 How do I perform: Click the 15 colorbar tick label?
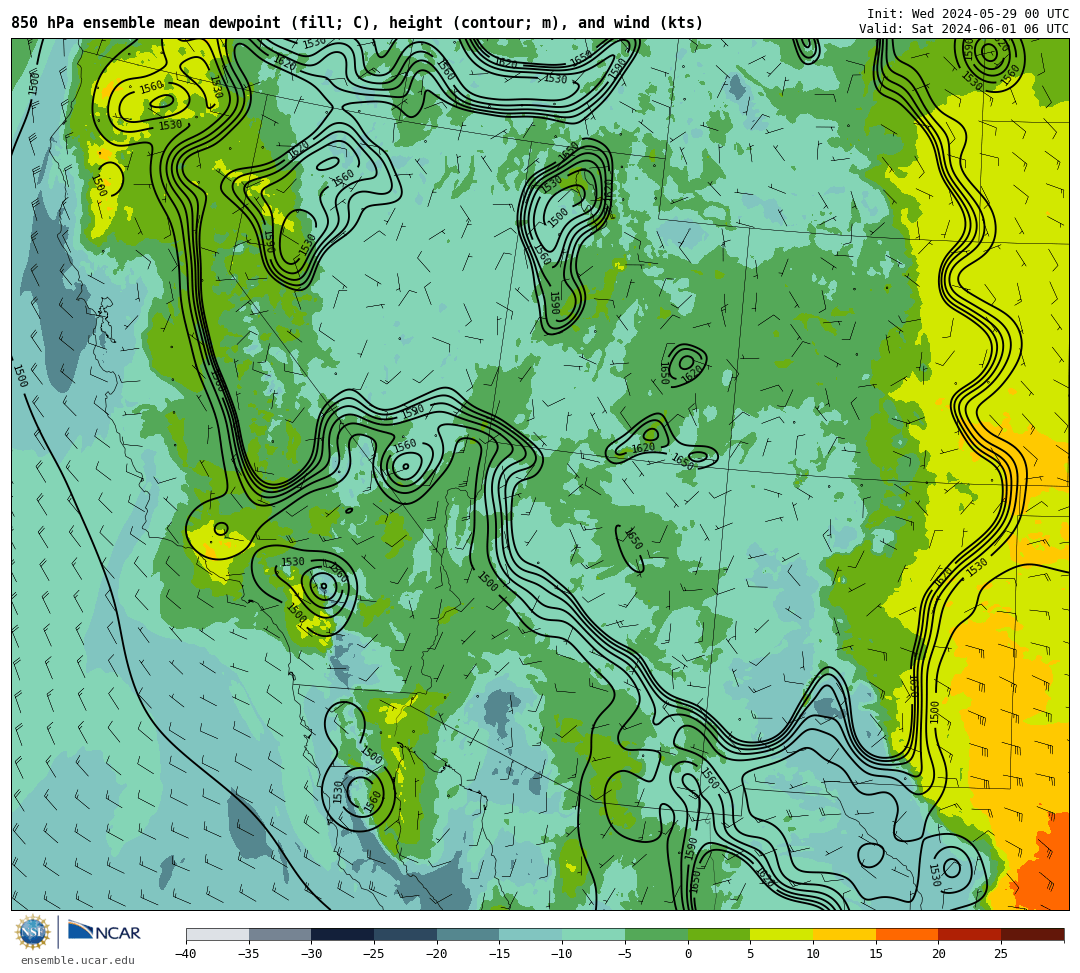pos(875,954)
